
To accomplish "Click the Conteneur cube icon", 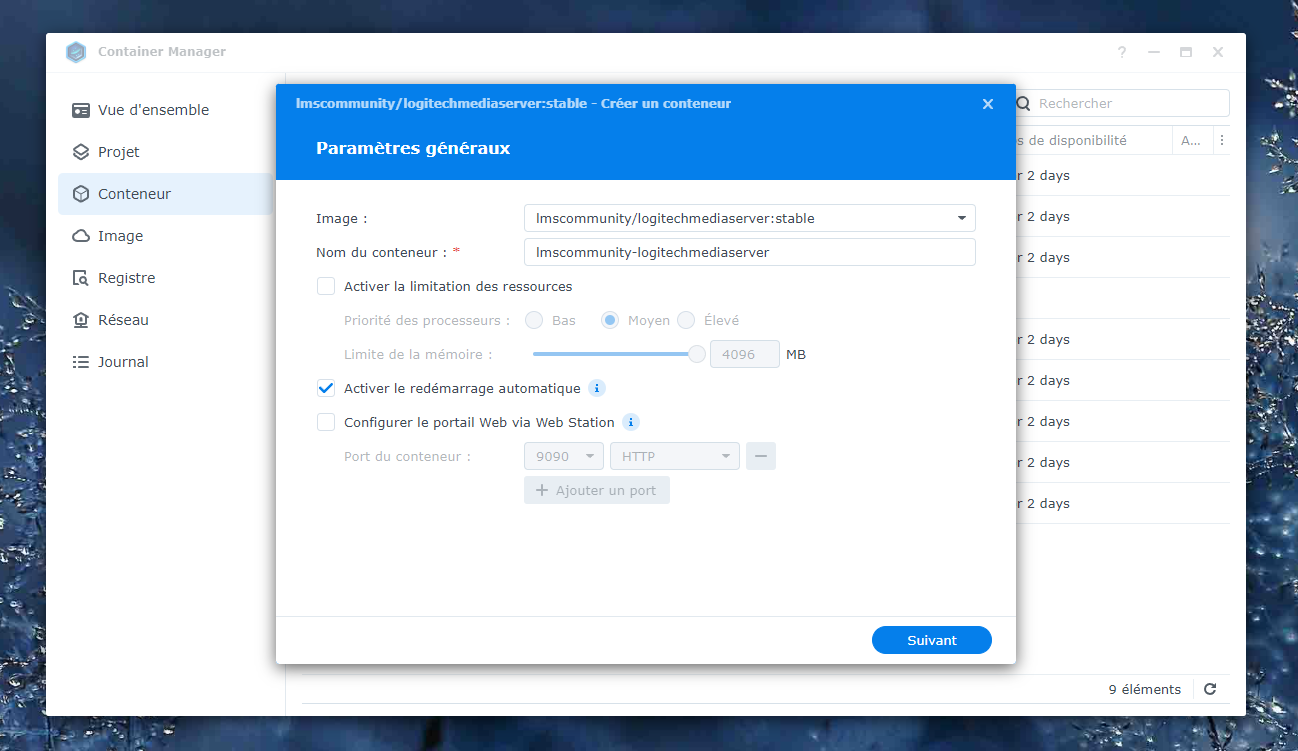I will pos(81,194).
